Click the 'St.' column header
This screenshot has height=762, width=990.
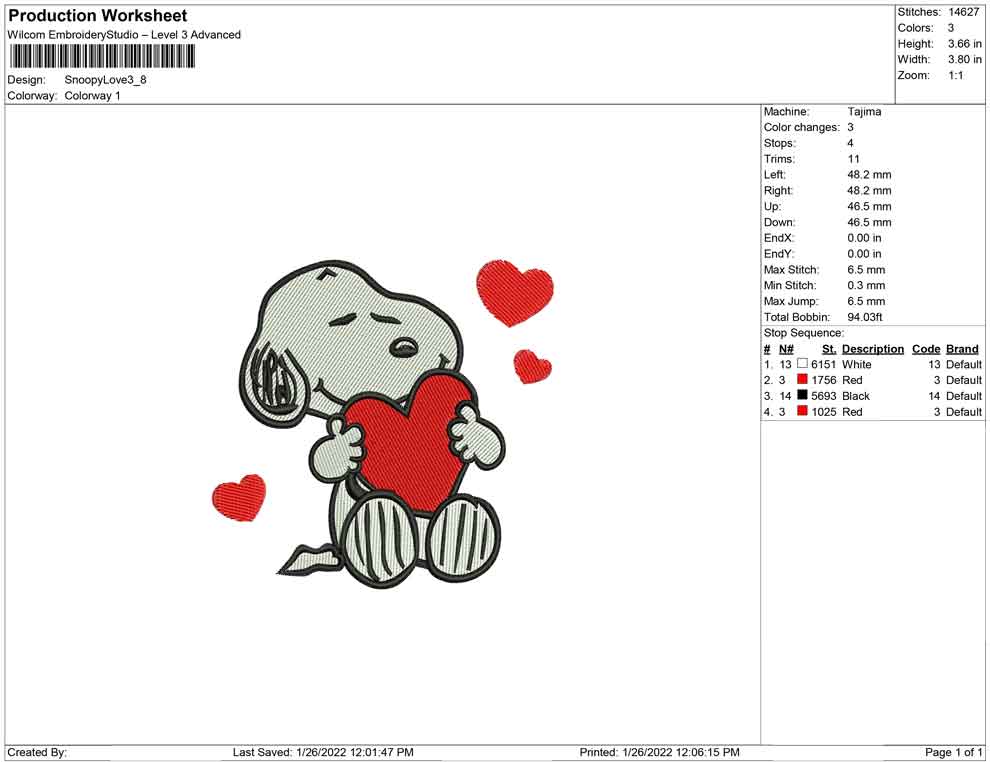[829, 348]
